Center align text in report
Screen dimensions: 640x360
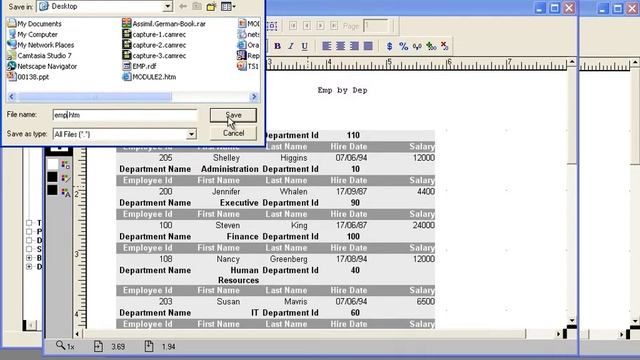pyautogui.click(x=340, y=46)
